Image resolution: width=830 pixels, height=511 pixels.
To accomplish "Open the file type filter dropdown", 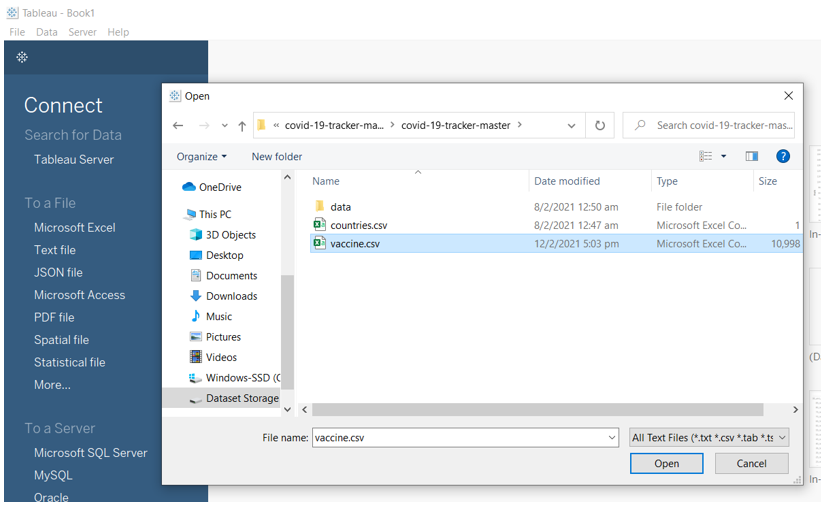I will tap(709, 438).
